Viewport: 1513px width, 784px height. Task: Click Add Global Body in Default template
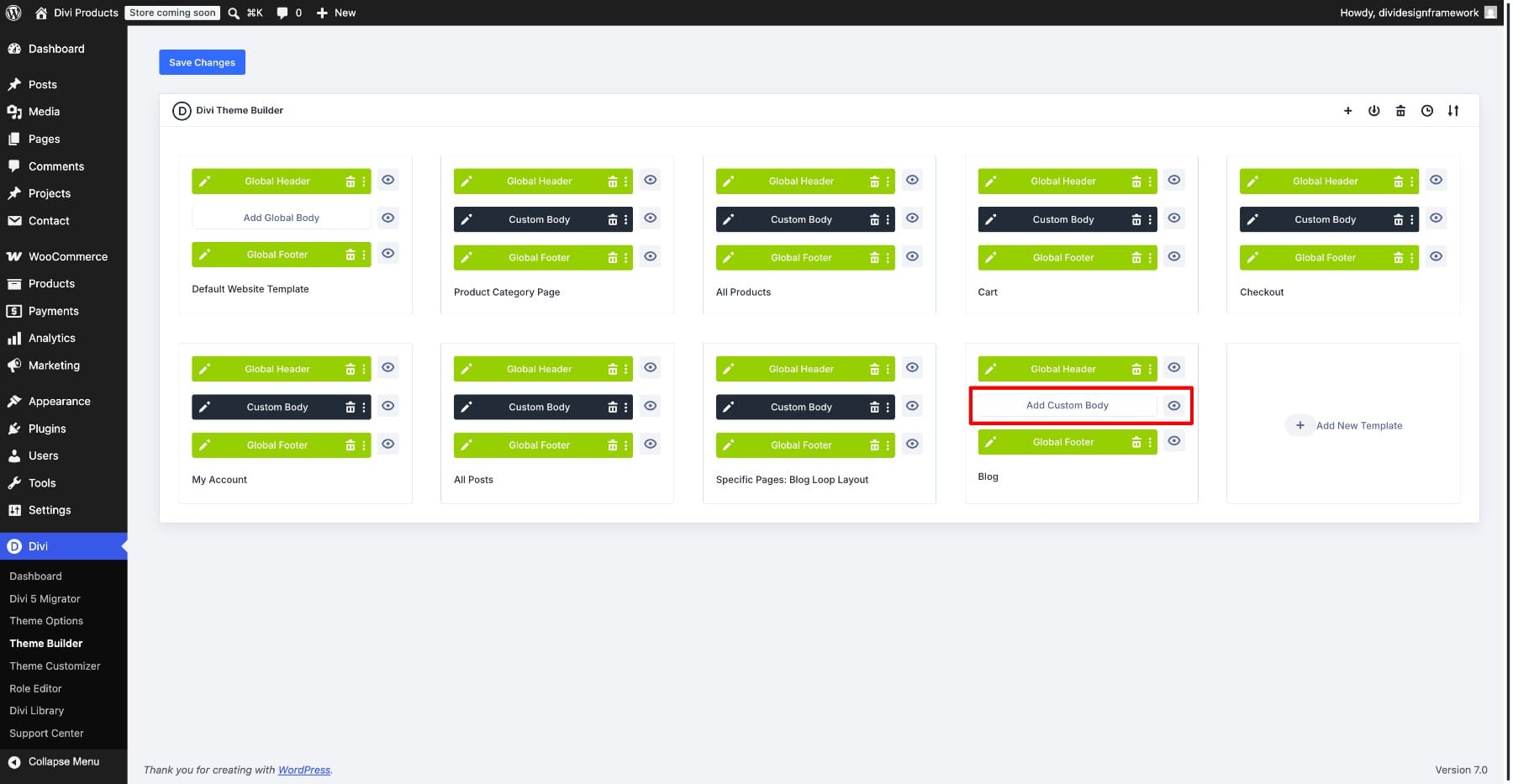click(x=281, y=218)
